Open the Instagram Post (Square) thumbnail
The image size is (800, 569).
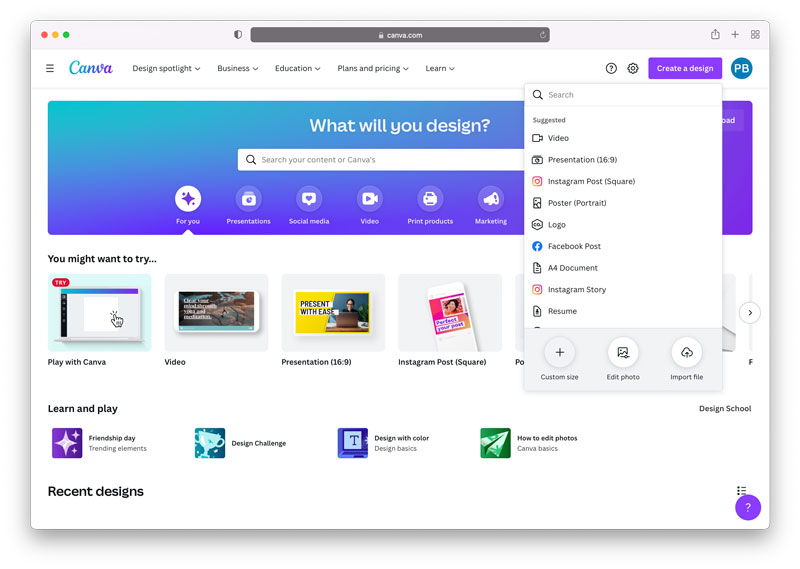click(450, 313)
